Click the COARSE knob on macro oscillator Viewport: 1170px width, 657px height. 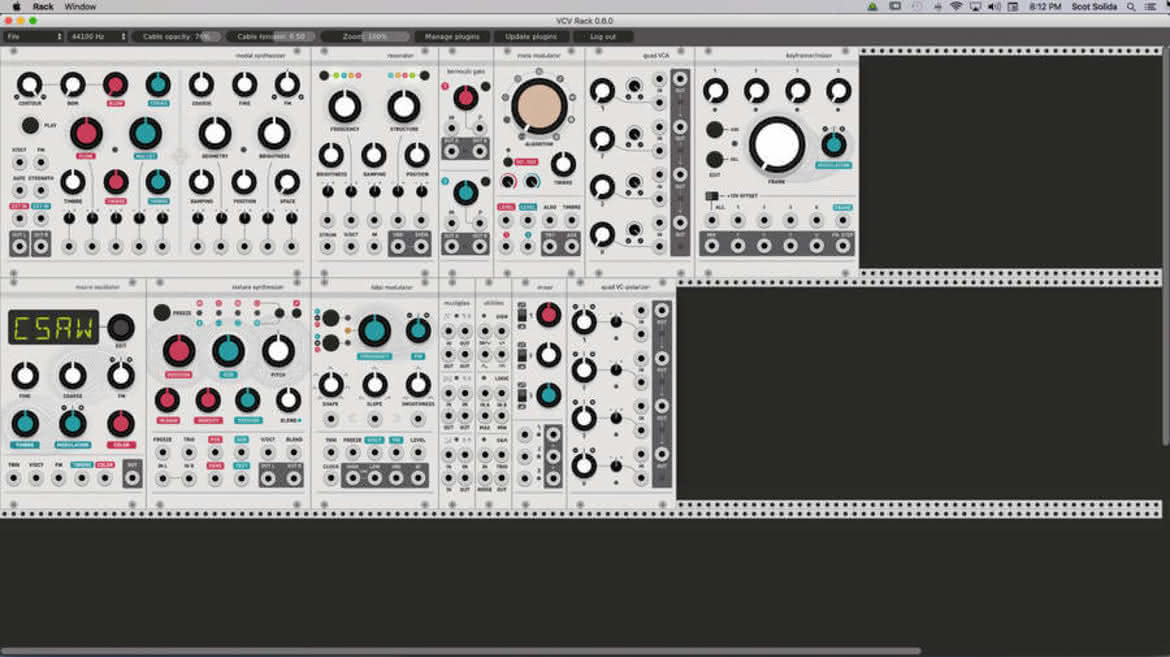72,376
